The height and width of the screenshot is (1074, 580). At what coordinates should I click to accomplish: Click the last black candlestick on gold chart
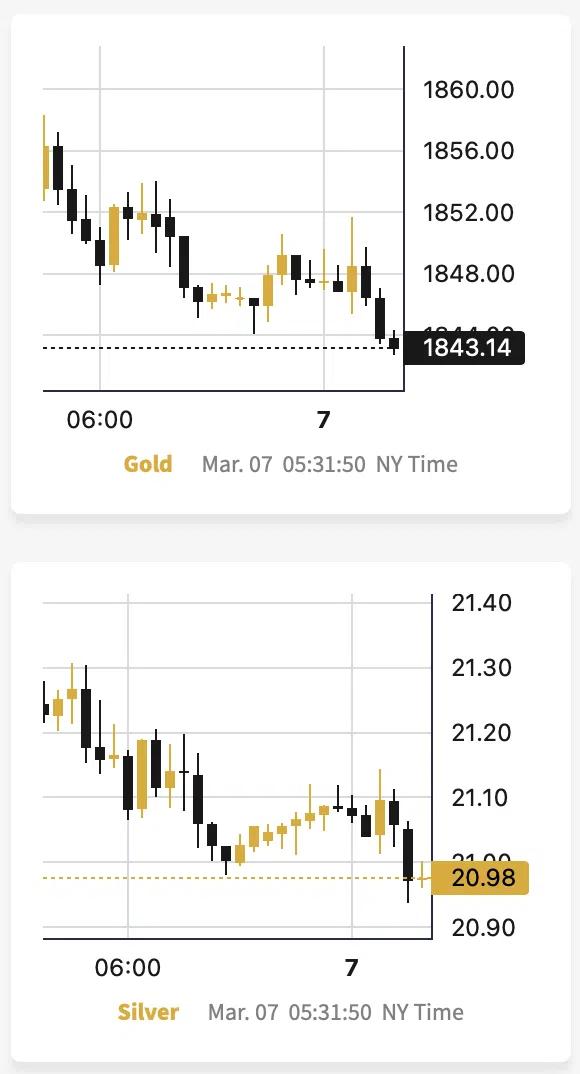pyautogui.click(x=394, y=342)
